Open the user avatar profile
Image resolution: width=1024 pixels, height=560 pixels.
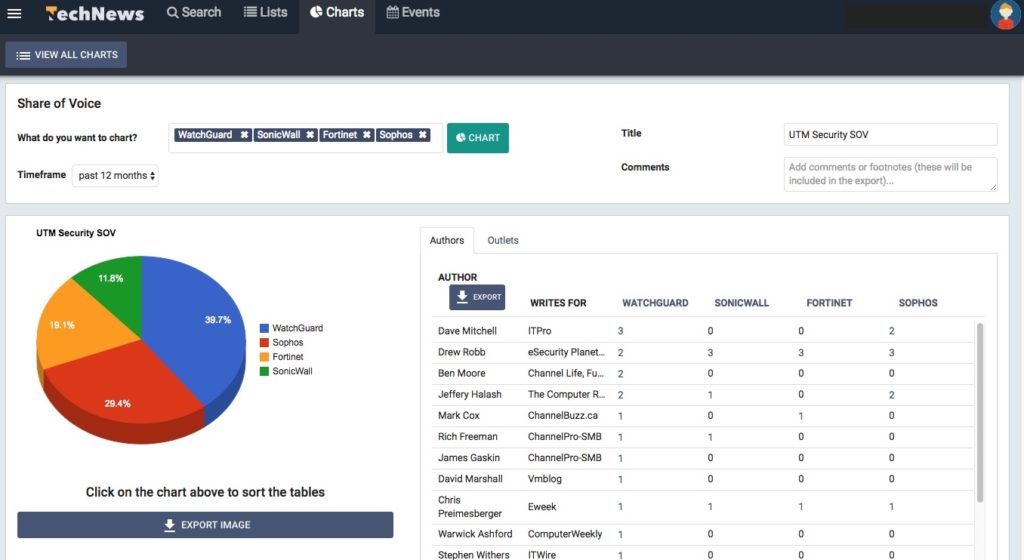click(1004, 14)
